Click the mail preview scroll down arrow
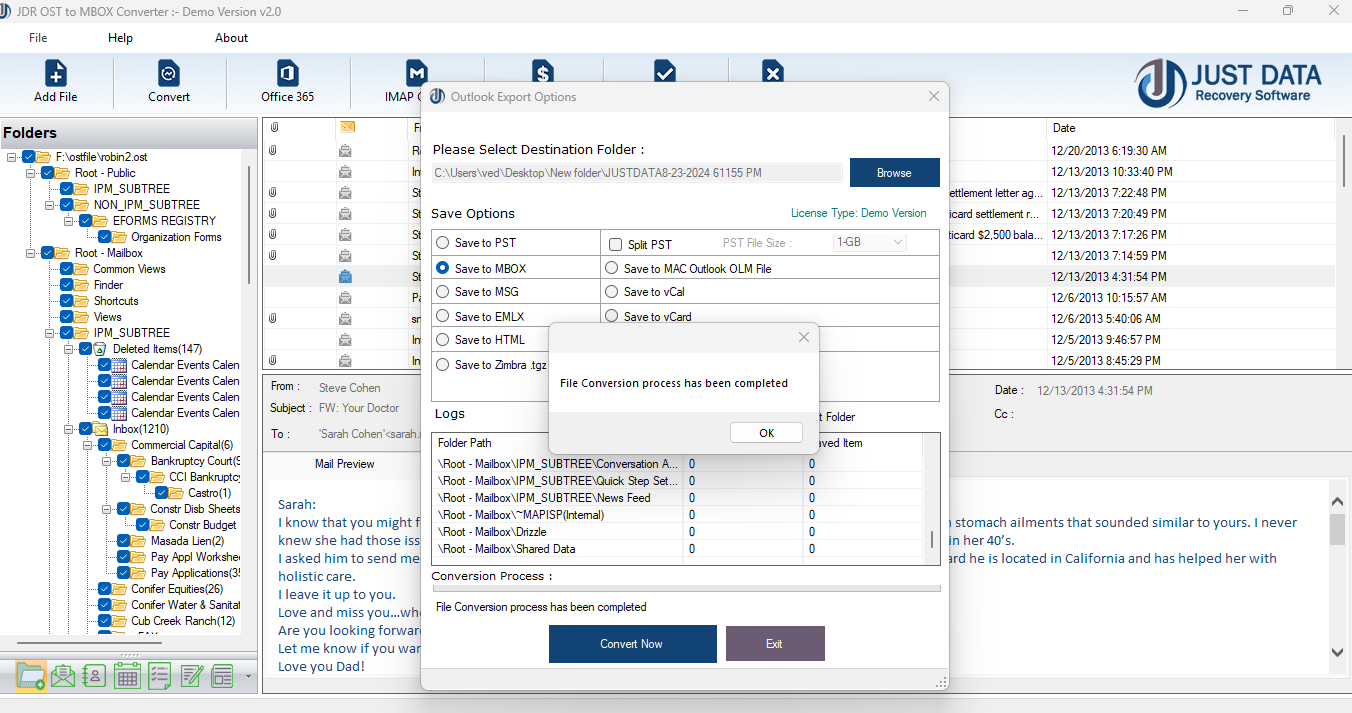1352x713 pixels. click(x=1338, y=652)
